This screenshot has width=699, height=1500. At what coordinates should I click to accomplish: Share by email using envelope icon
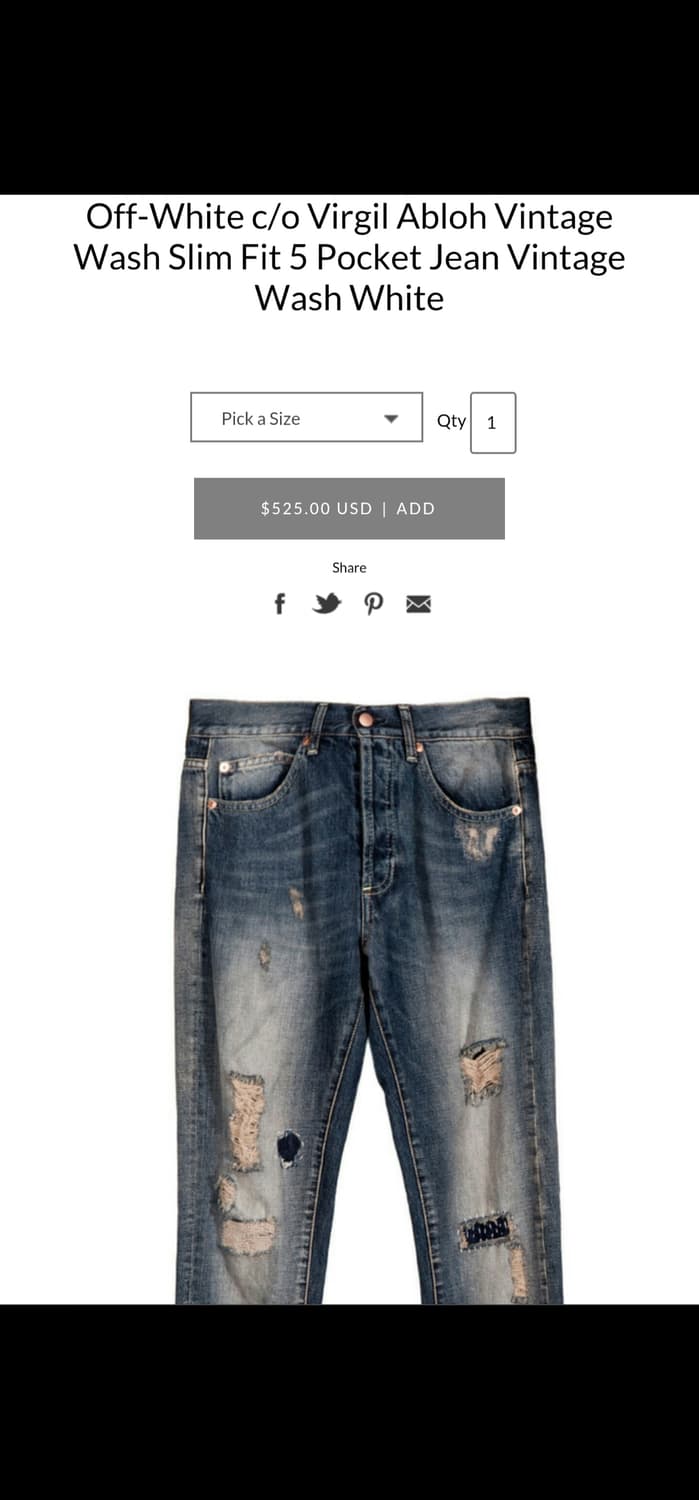pyautogui.click(x=418, y=604)
